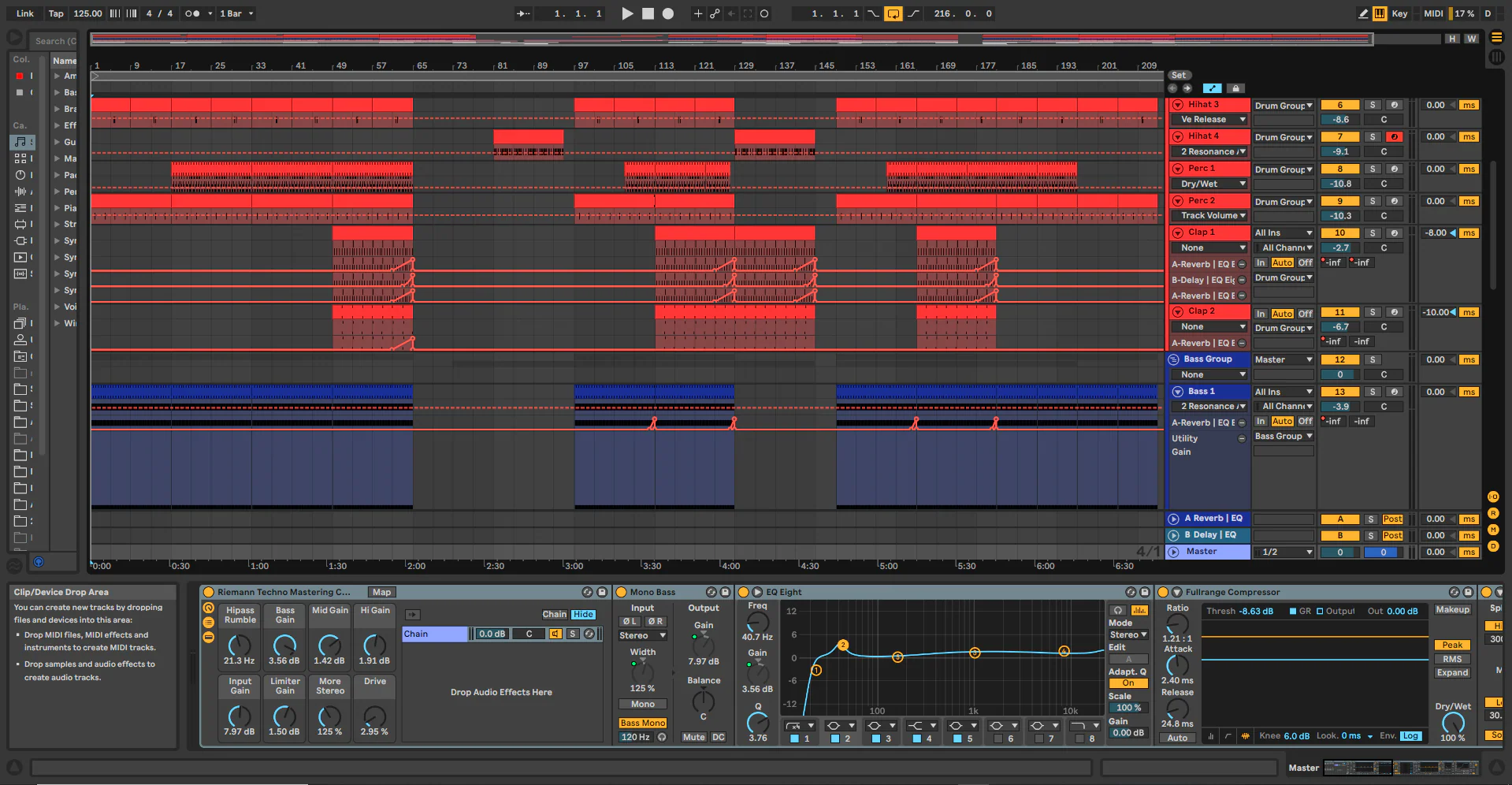1512x785 pixels.
Task: Click the EQ Eight device activator circle
Action: point(745,592)
